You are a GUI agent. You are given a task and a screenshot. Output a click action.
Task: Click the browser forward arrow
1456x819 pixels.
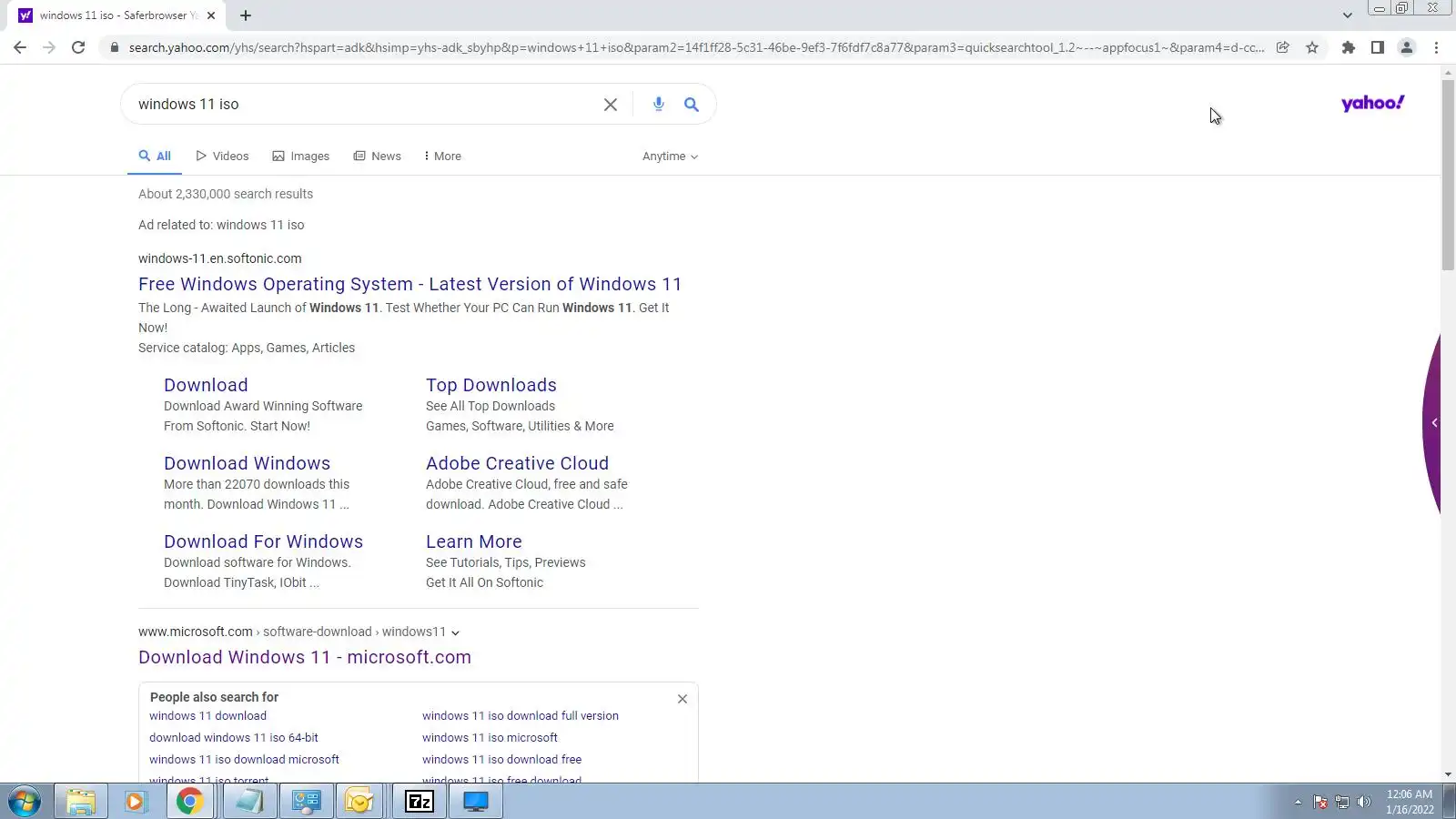point(49,47)
